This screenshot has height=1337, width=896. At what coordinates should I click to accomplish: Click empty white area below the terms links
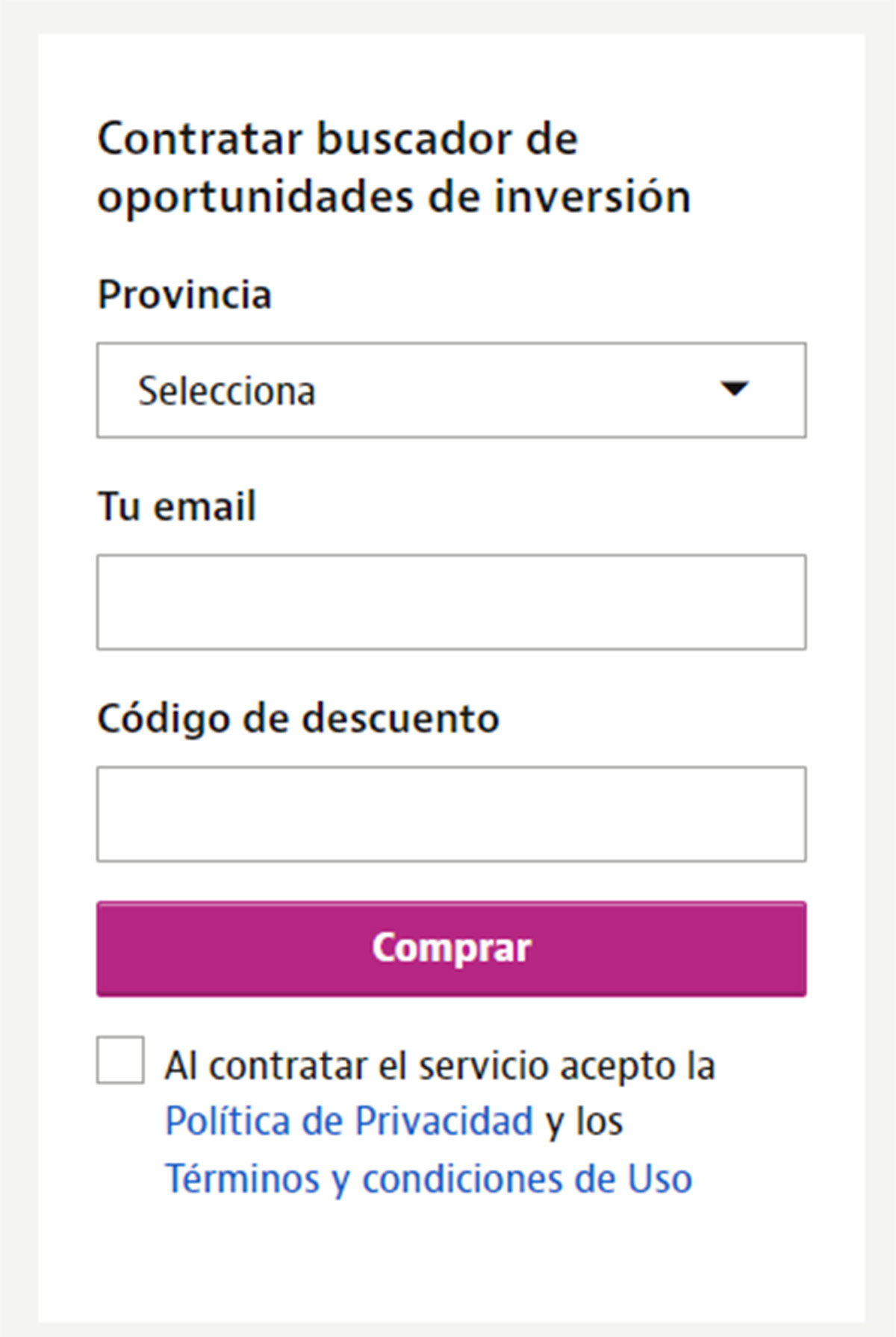(x=451, y=1262)
